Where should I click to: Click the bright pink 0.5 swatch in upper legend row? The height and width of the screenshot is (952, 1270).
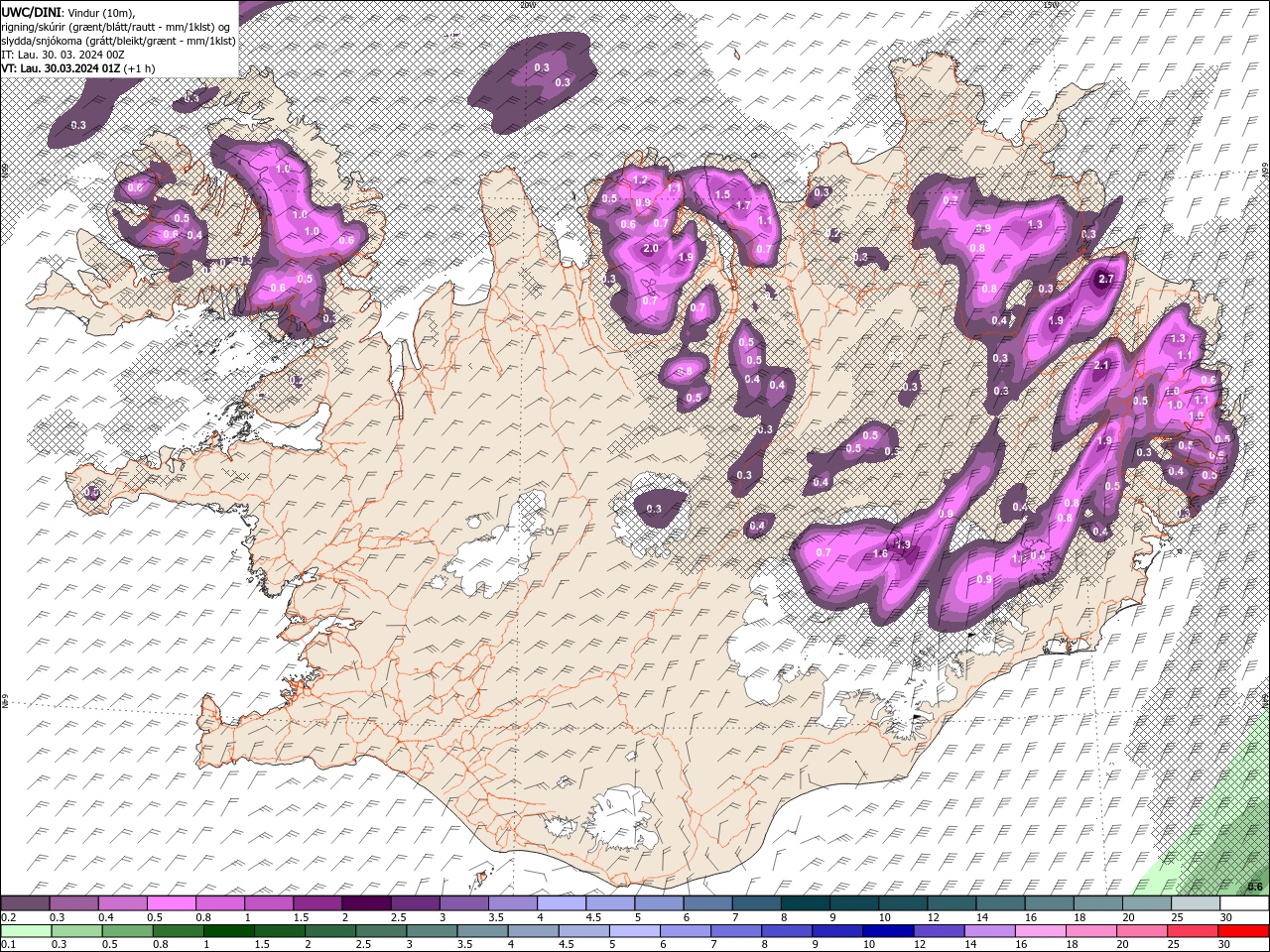tap(172, 903)
